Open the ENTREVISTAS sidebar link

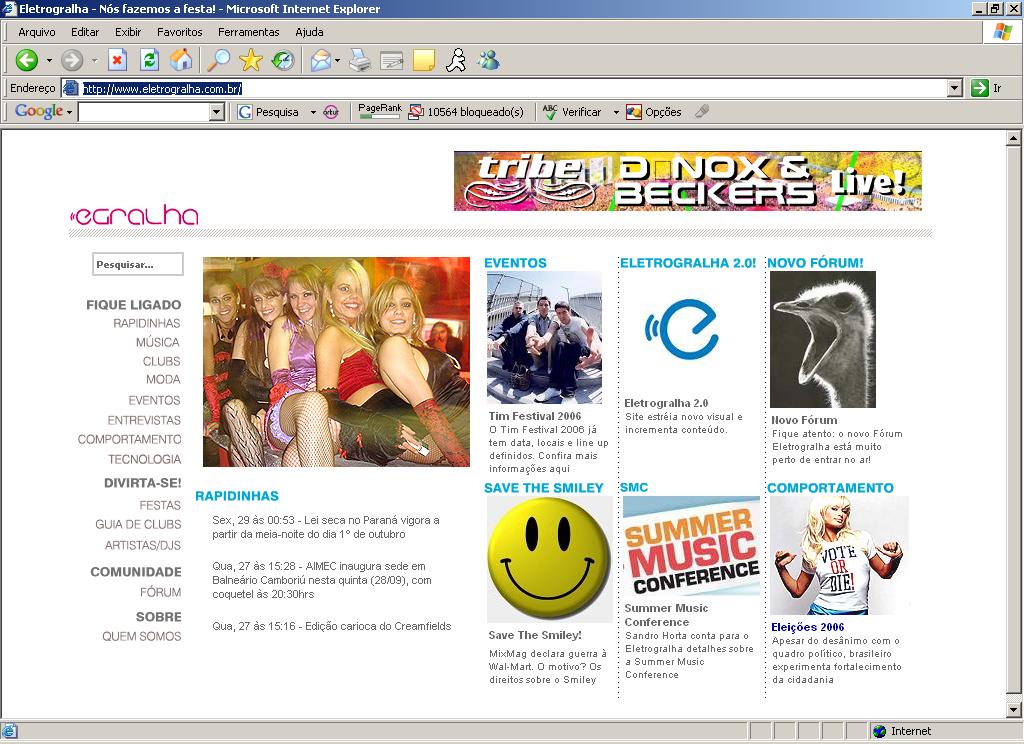pos(144,420)
